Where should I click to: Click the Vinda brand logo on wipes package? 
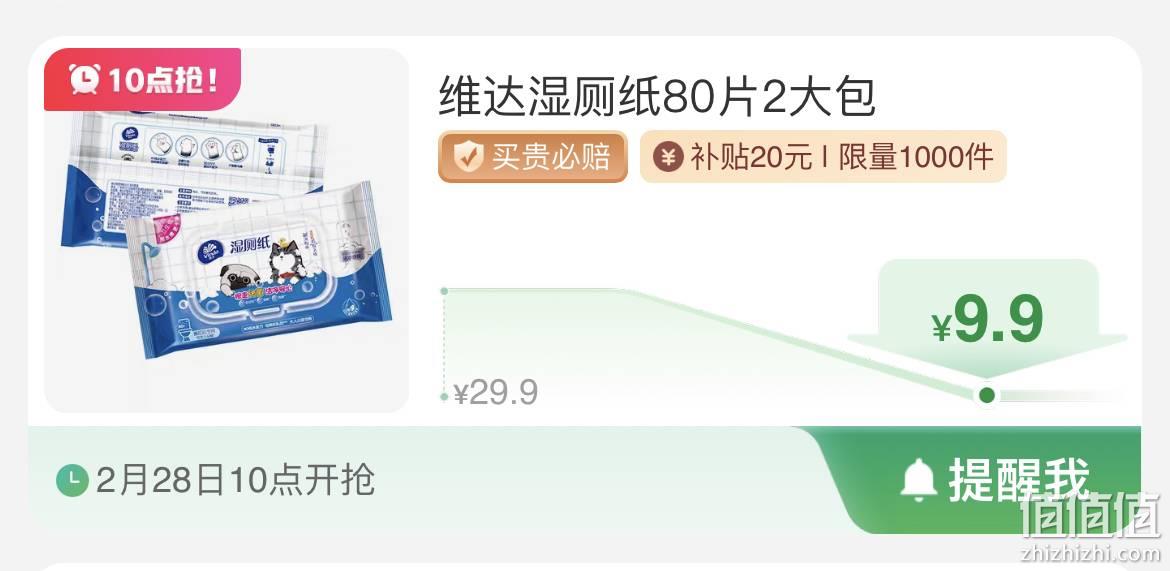(211, 252)
